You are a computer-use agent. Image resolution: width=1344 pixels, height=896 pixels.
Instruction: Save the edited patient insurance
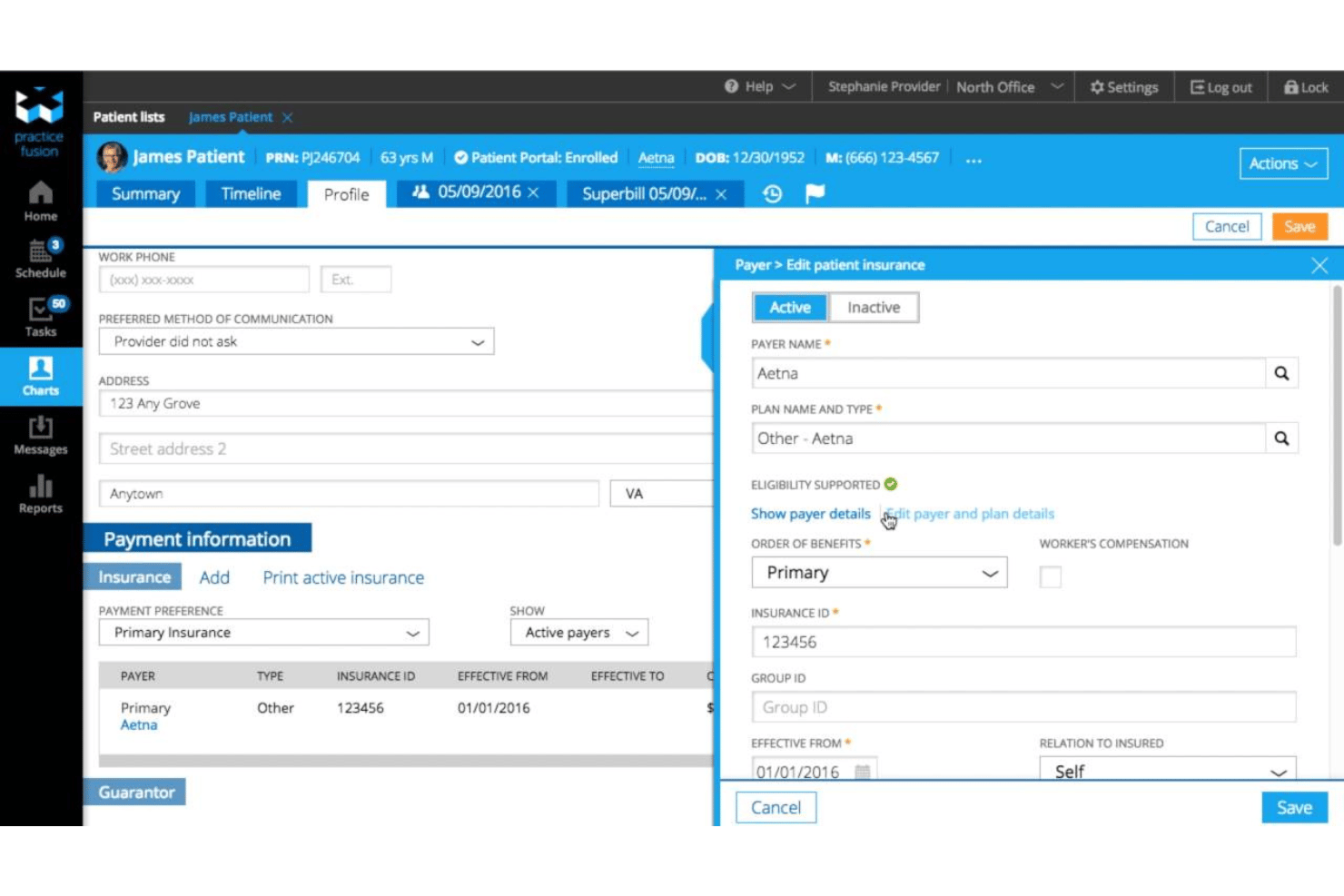1294,808
